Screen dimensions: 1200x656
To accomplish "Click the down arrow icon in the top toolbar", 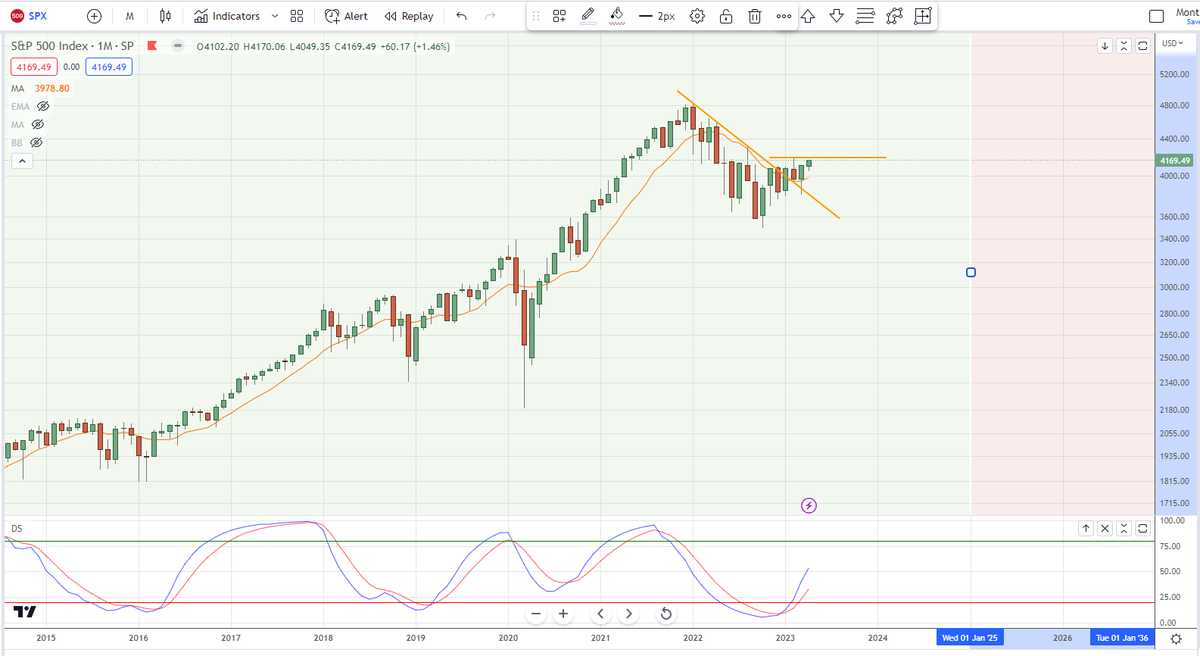I will 837,16.
